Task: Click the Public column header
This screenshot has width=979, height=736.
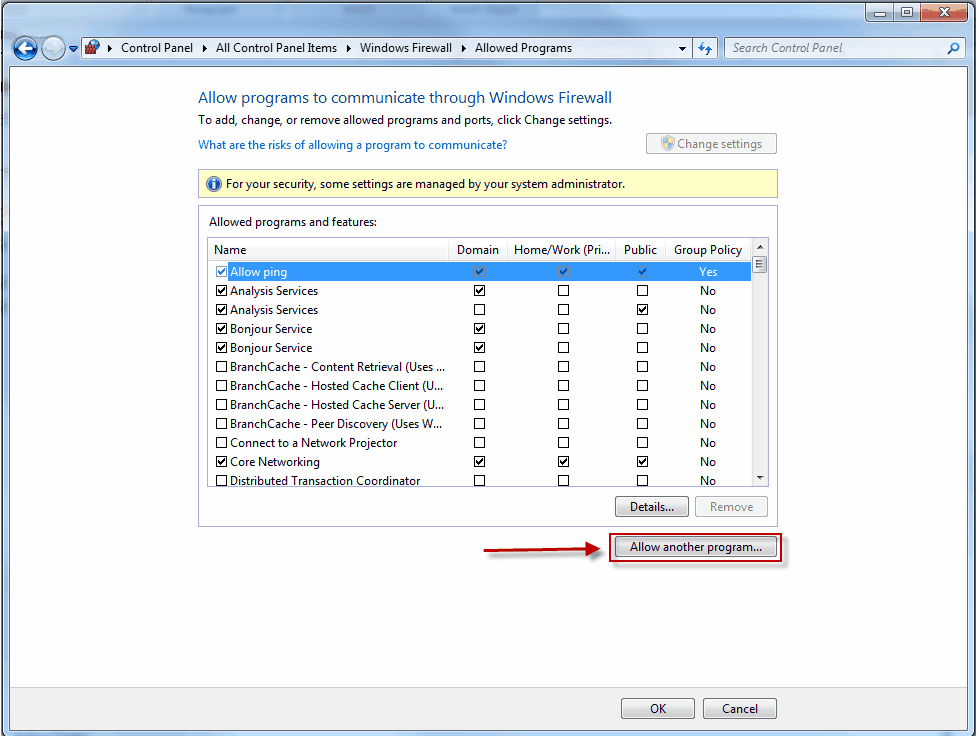Action: click(x=641, y=250)
